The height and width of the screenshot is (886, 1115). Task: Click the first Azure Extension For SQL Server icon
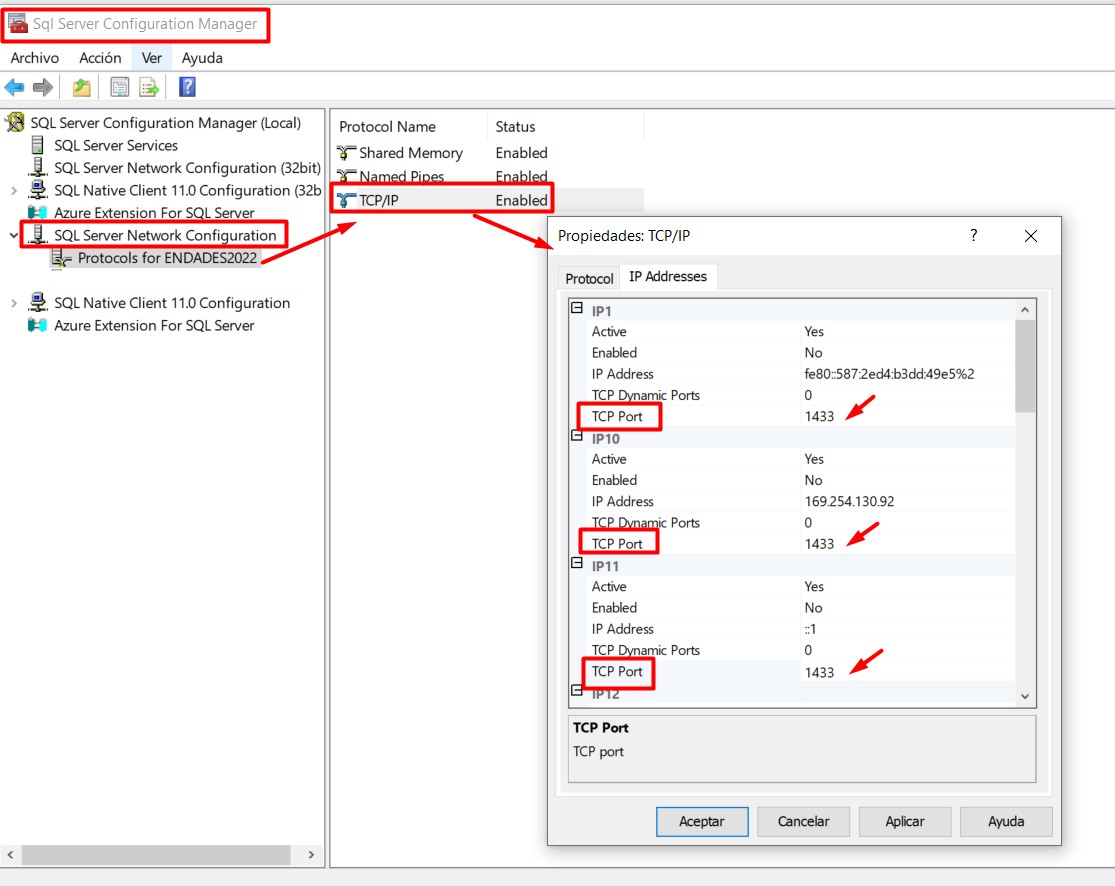click(37, 213)
